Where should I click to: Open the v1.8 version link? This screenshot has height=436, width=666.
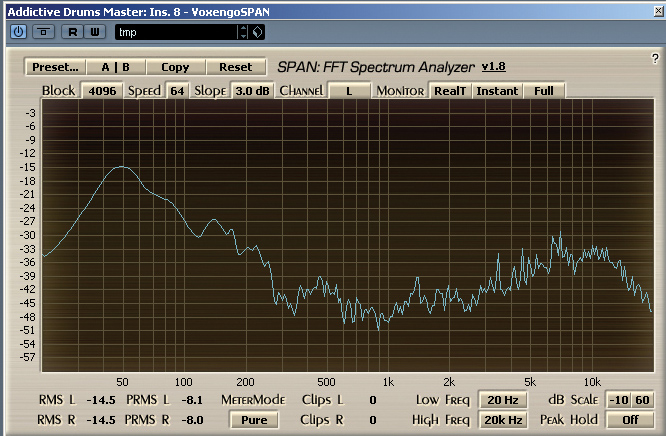pos(494,67)
